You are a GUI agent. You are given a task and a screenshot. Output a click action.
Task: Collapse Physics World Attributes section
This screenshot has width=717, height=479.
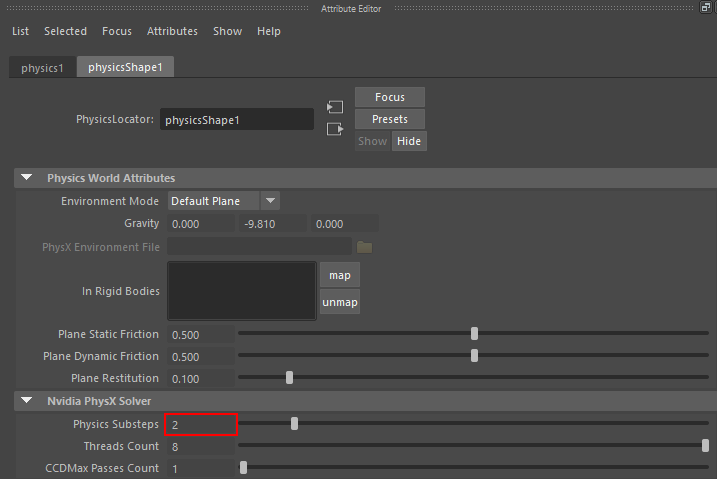point(27,177)
